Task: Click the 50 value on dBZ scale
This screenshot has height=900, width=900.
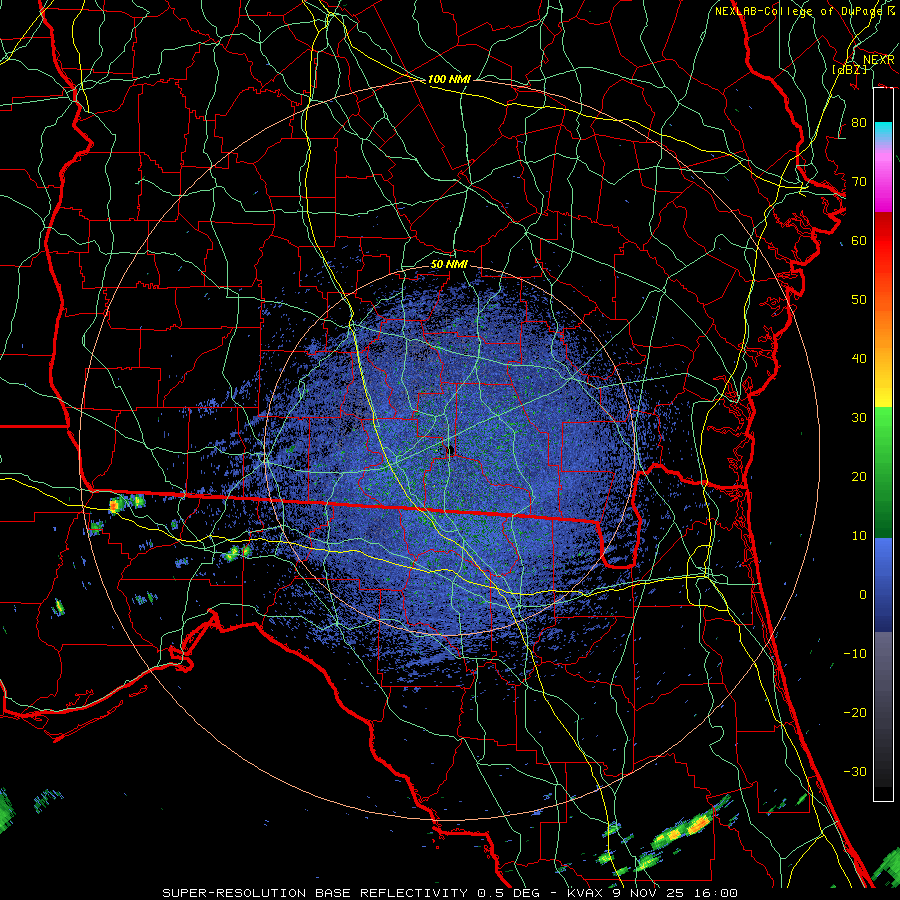Action: (859, 300)
